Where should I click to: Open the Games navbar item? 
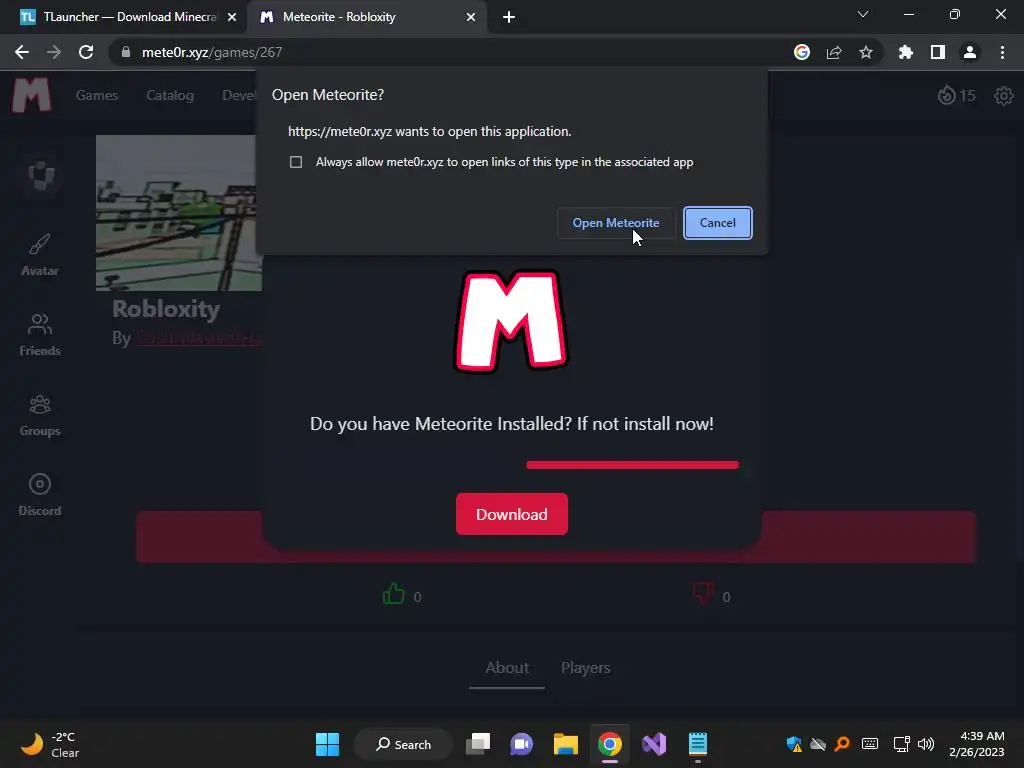coord(97,95)
